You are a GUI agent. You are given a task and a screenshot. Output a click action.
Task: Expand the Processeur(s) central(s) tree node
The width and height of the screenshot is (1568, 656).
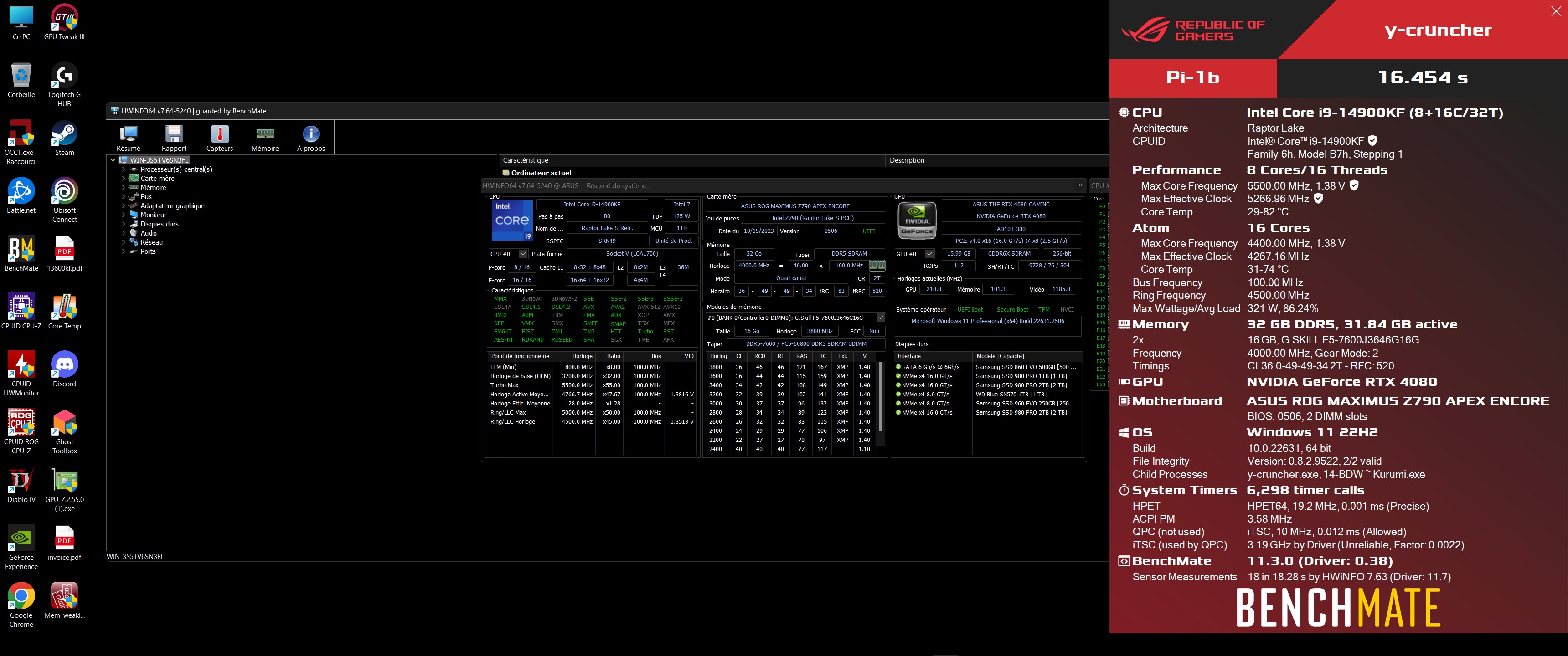124,169
